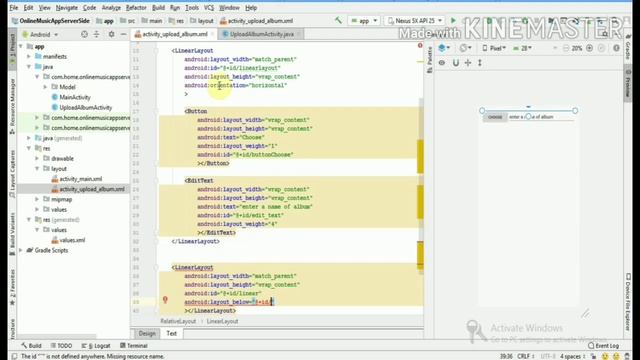This screenshot has height=360, width=640.
Task: Zoom out the layout preview
Action: pos(565,48)
